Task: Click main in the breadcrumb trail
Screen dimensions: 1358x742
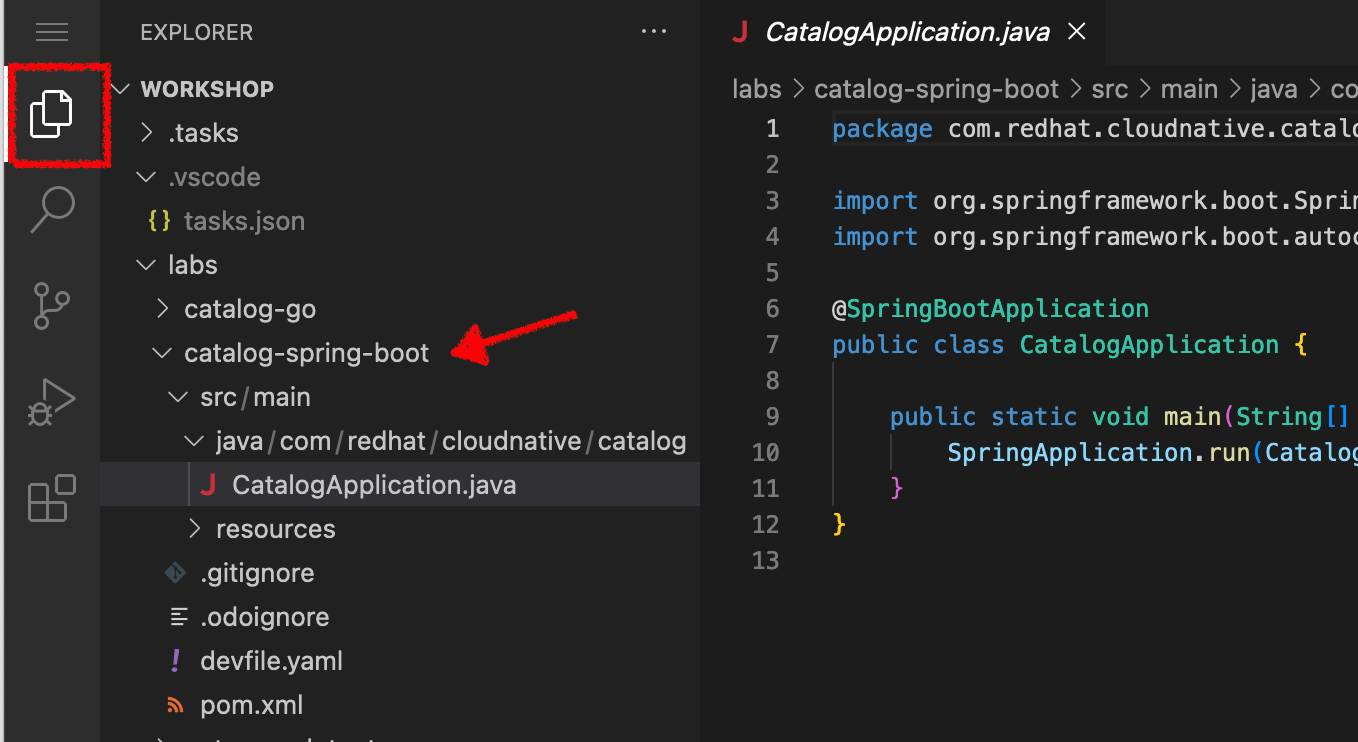Action: (x=1189, y=88)
